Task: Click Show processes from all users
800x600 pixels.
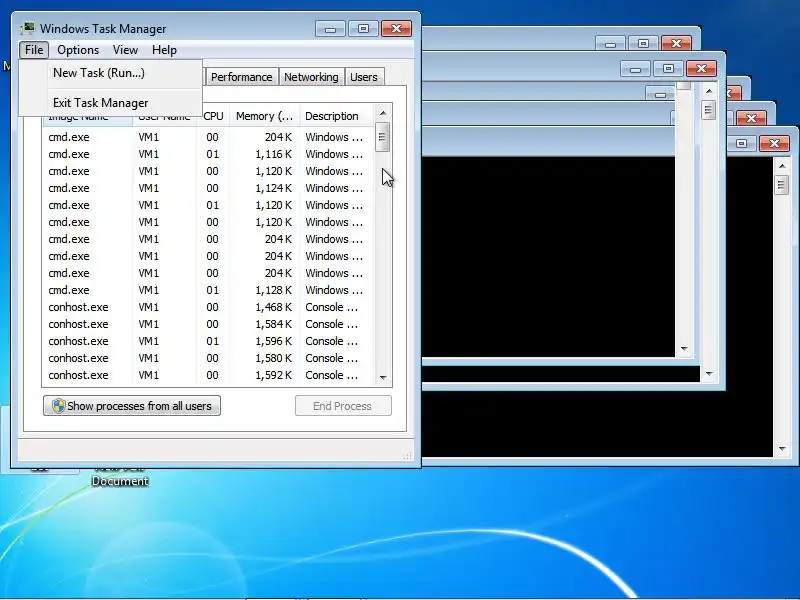Action: click(132, 406)
